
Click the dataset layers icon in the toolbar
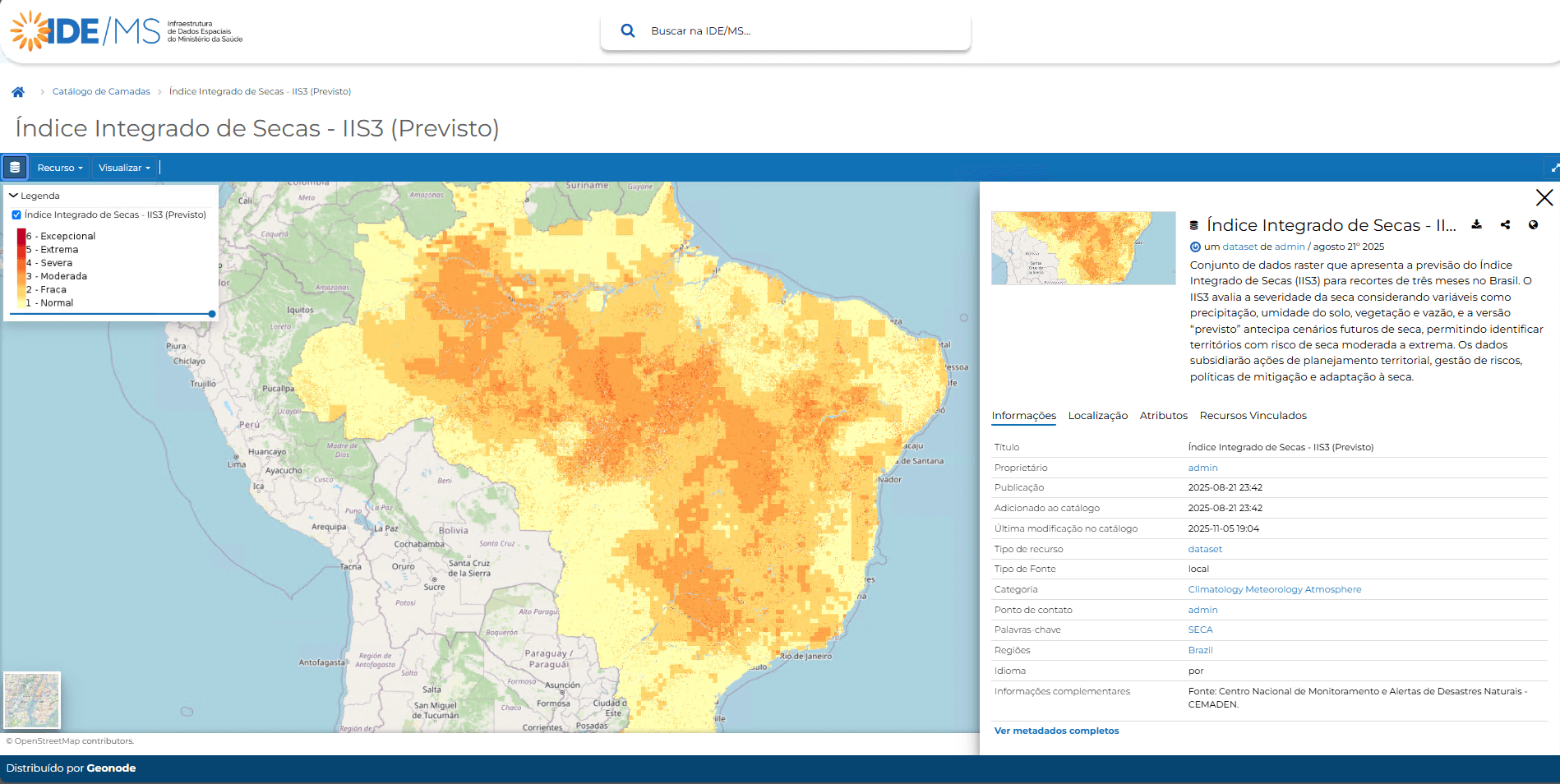click(x=15, y=168)
